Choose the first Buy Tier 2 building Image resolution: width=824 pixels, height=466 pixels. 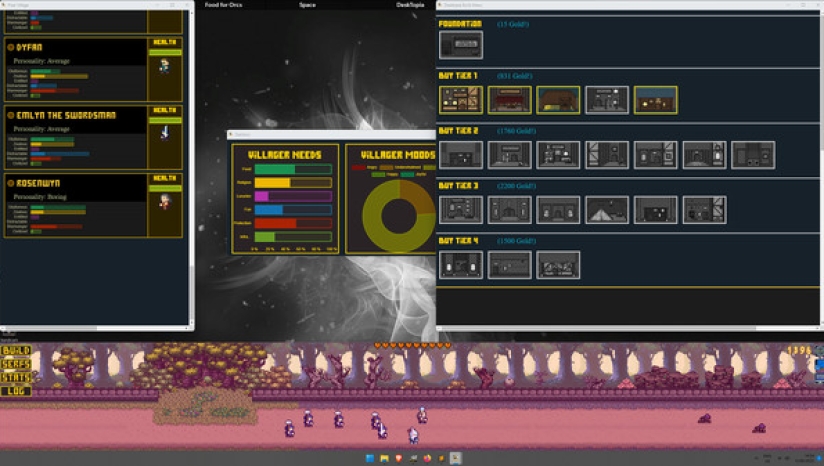click(460, 154)
